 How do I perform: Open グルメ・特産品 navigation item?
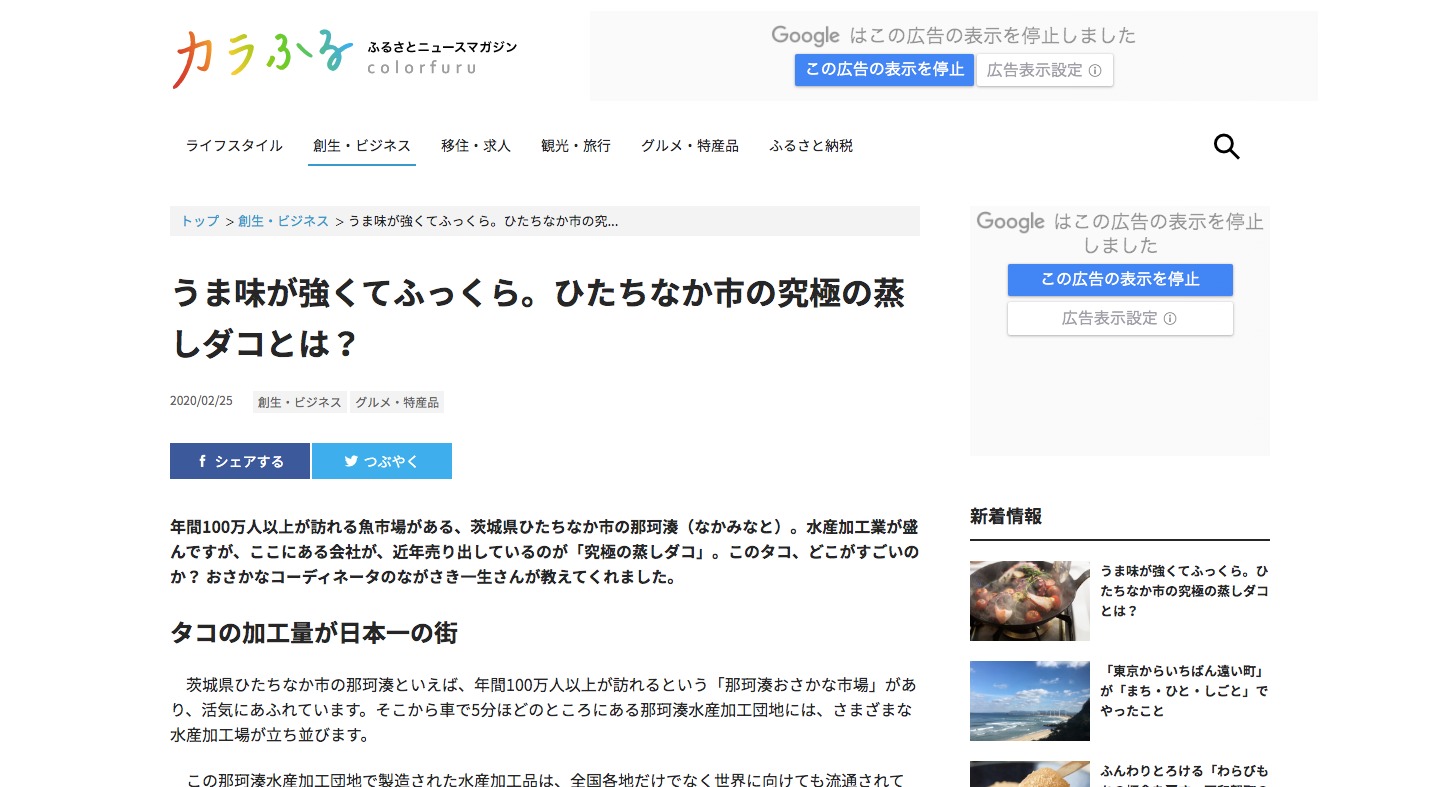click(x=690, y=146)
